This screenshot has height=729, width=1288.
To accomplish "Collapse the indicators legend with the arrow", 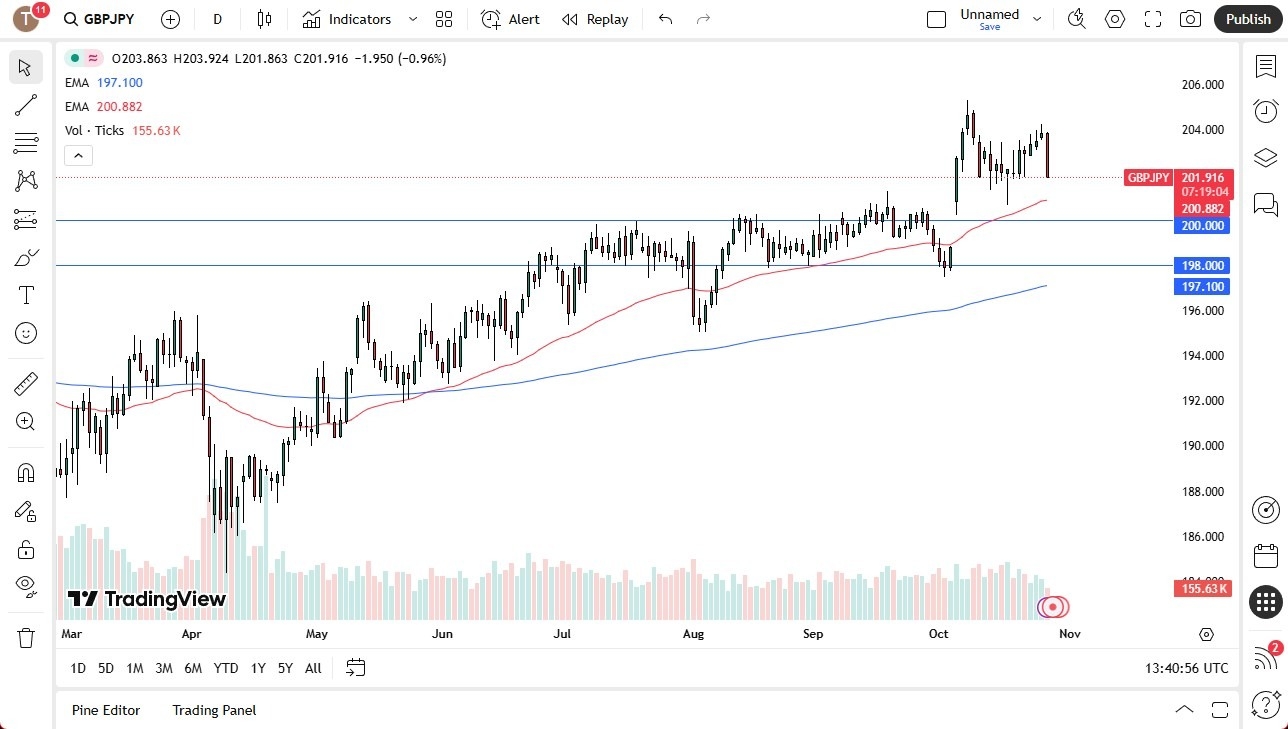I will click(x=78, y=155).
